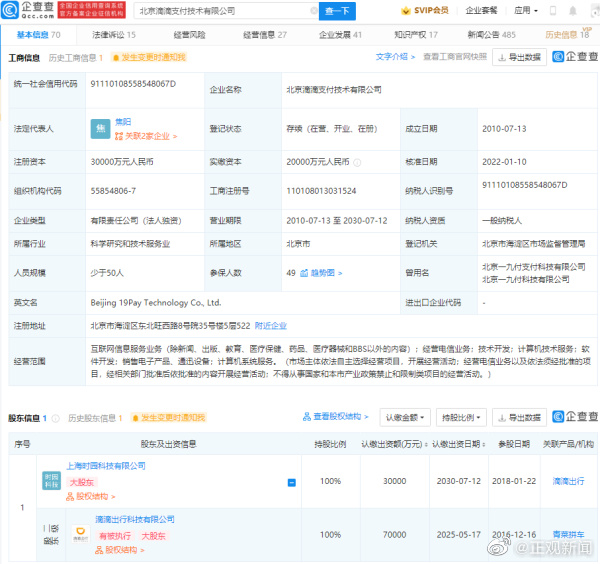Open the 认缴金额 filter dropdown
This screenshot has width=600, height=564.
pos(405,417)
